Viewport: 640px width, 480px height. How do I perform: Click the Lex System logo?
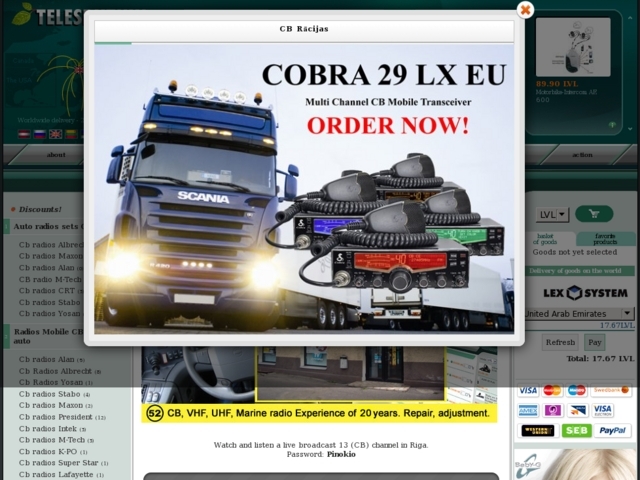click(583, 293)
